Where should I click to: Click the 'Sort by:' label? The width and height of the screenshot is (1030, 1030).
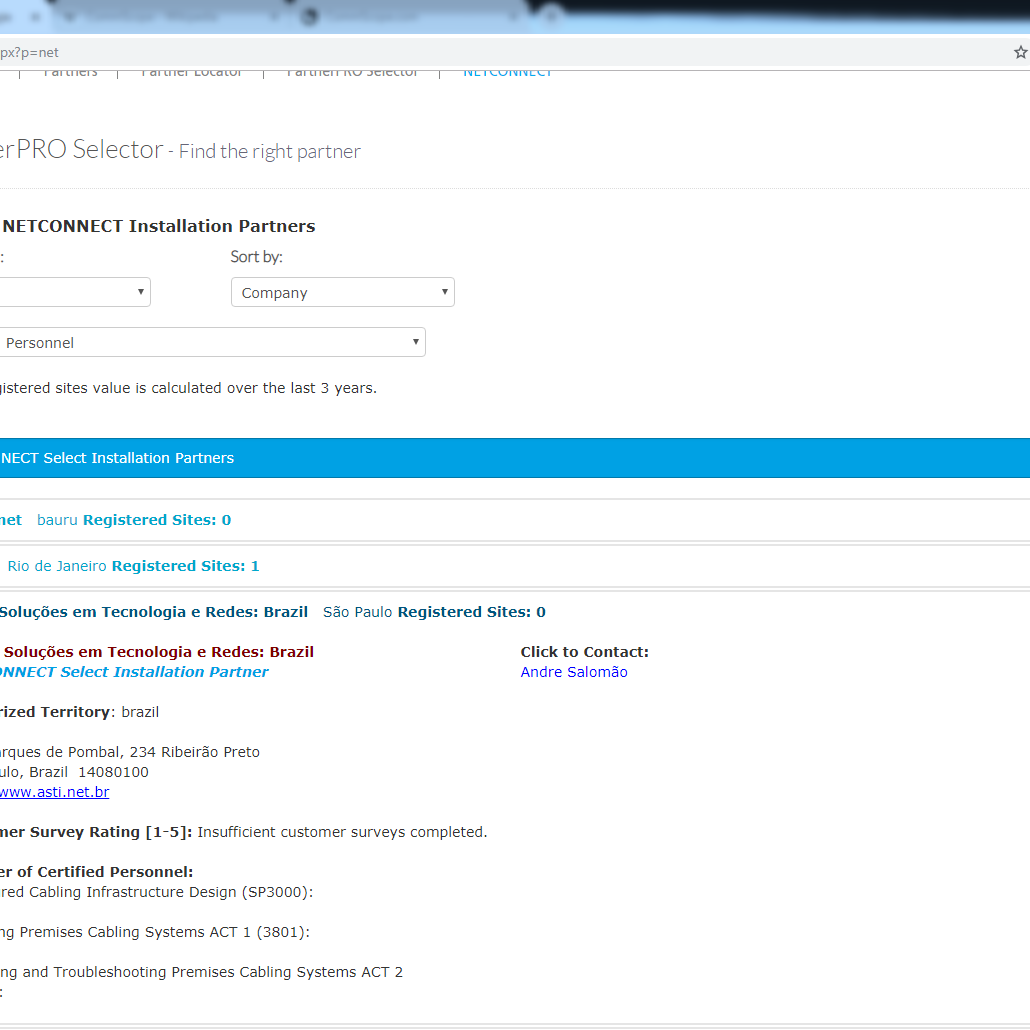coord(256,257)
